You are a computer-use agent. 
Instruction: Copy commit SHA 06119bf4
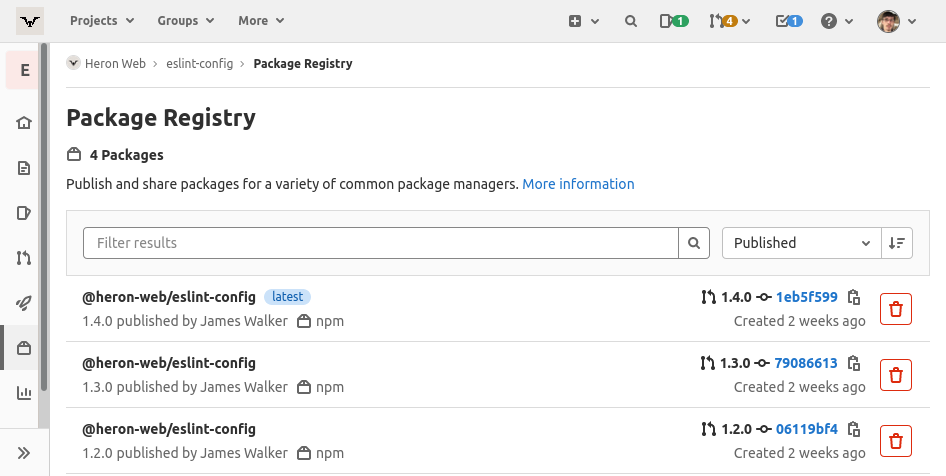point(854,429)
